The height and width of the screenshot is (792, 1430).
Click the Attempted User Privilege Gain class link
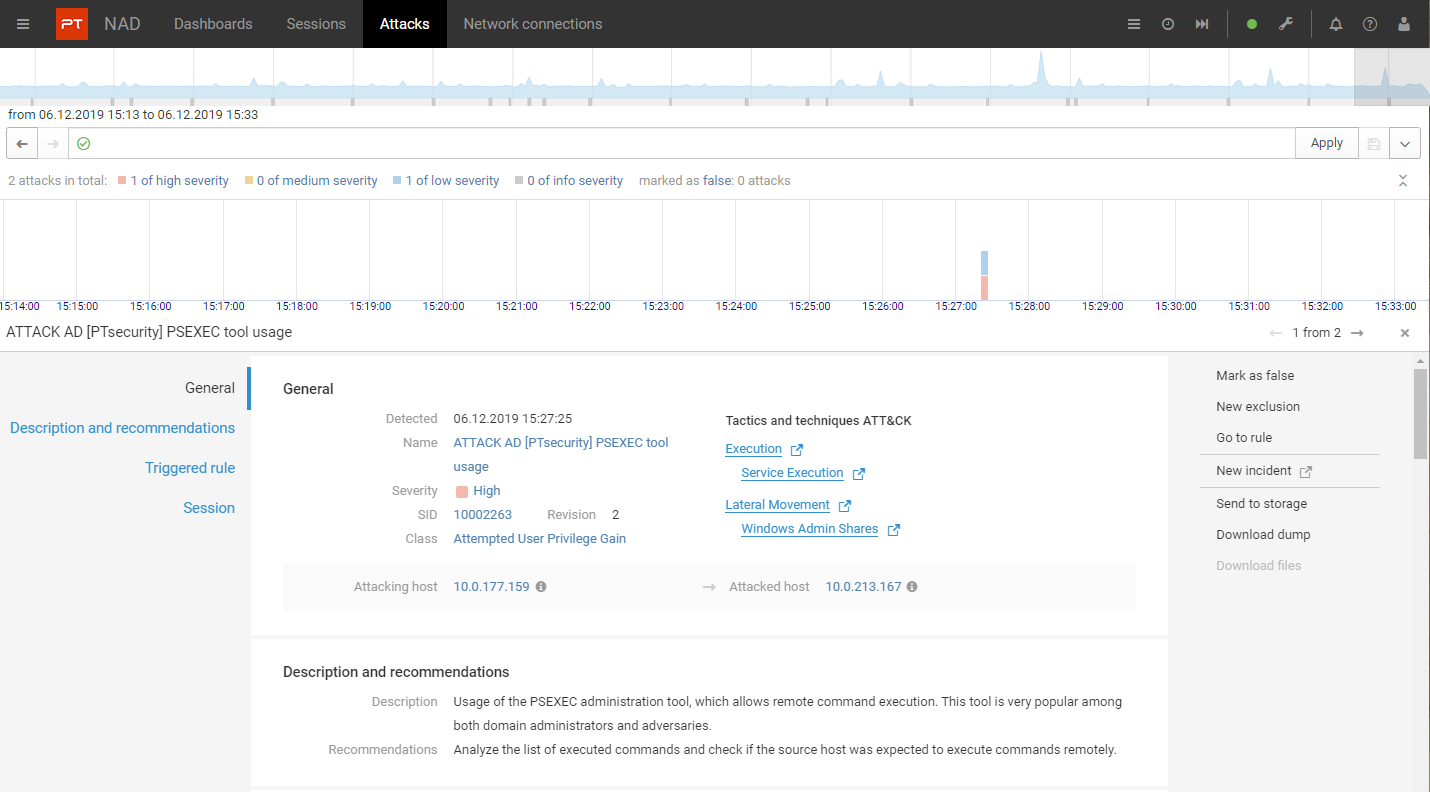click(540, 539)
